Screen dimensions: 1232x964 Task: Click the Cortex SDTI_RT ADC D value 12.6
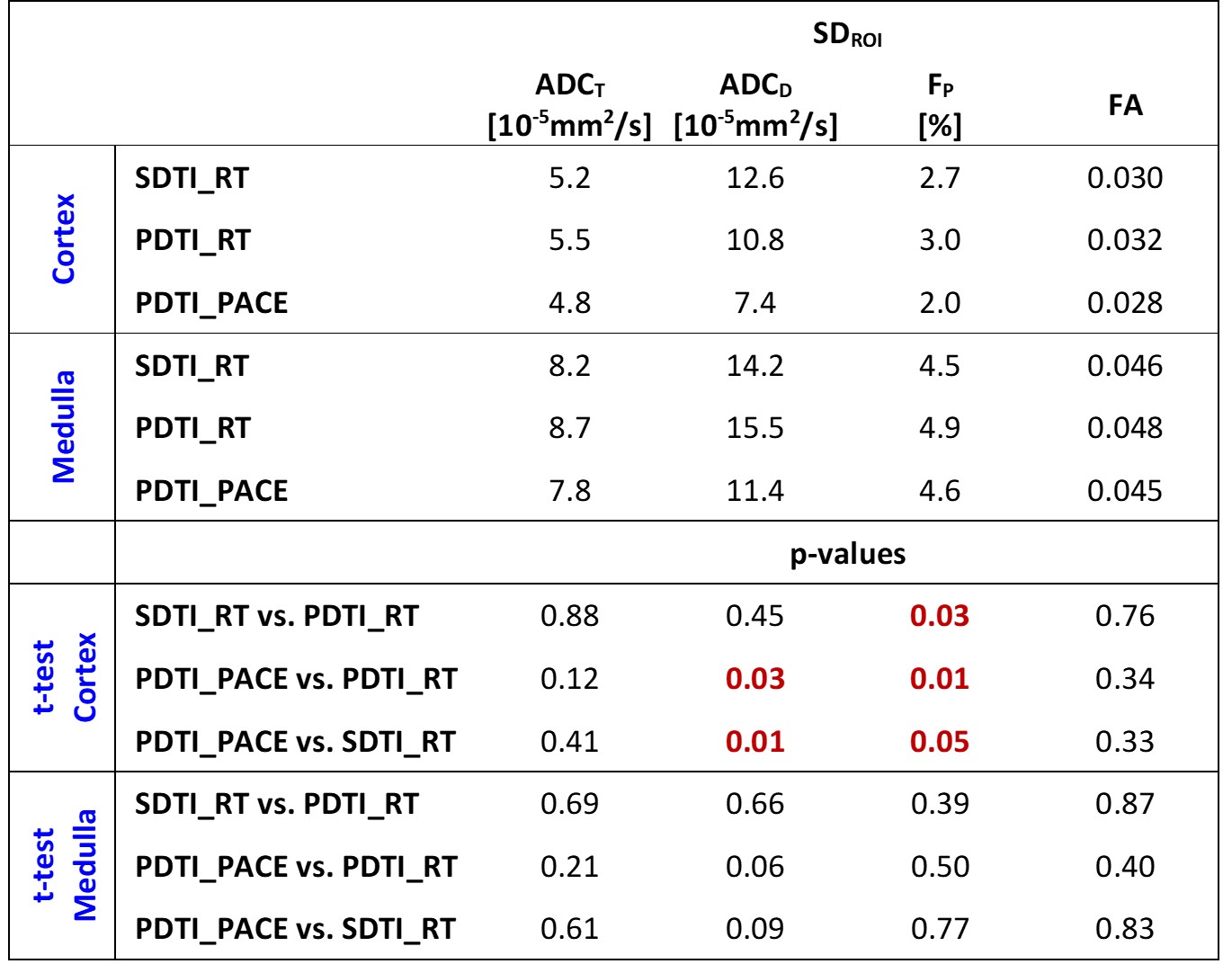(755, 178)
